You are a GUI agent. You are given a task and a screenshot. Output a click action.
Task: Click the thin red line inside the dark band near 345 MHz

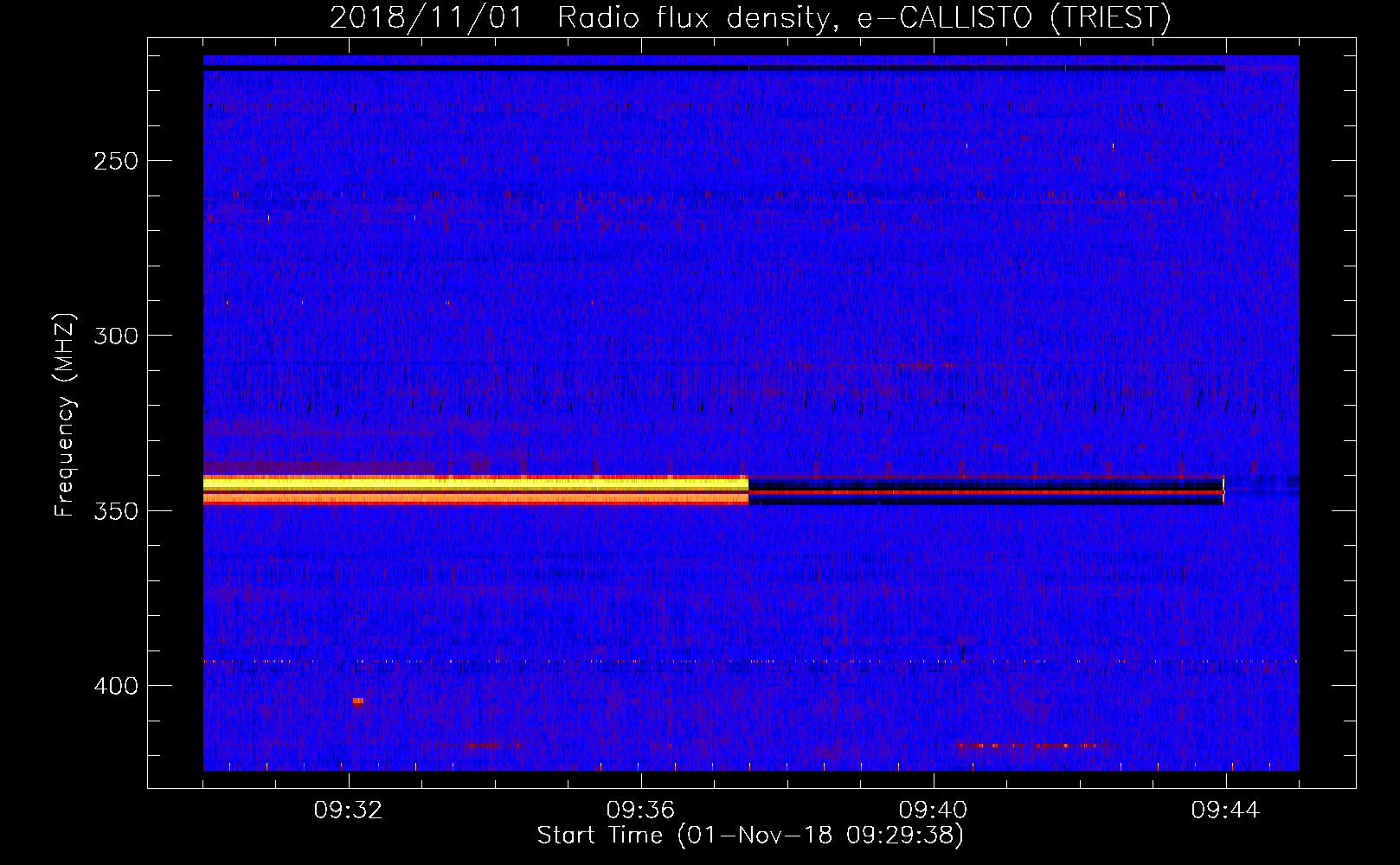986,492
